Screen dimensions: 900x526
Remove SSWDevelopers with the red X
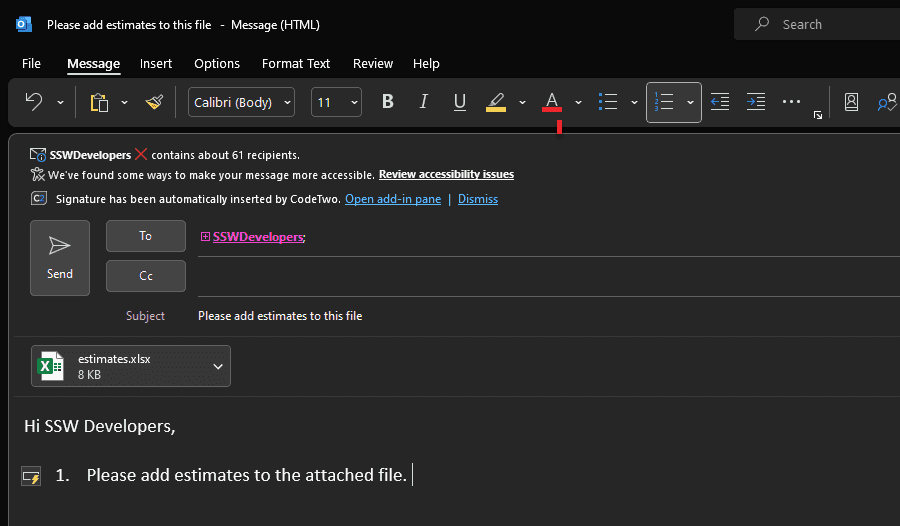tap(141, 155)
